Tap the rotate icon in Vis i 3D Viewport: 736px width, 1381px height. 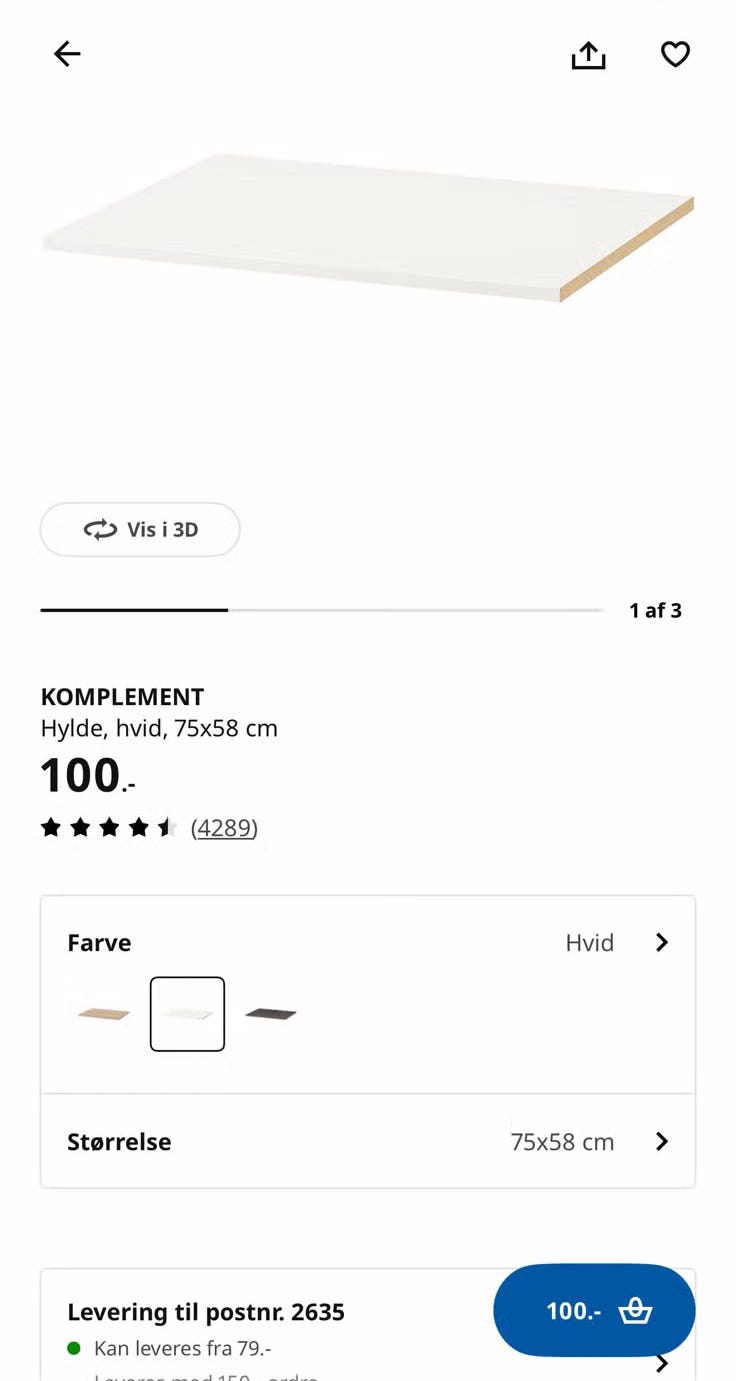[100, 530]
